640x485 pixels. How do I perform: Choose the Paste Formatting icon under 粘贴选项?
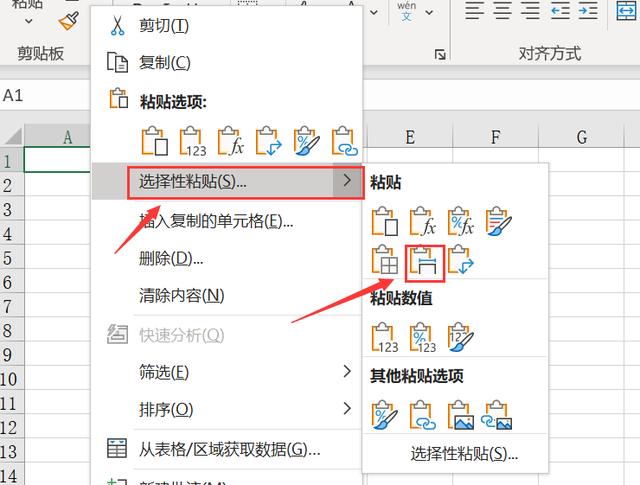(307, 141)
